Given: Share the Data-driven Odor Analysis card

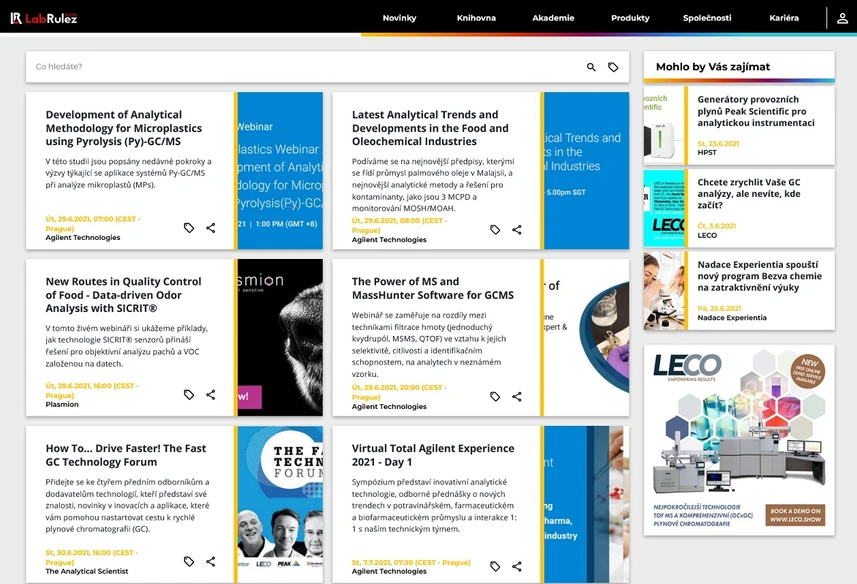Looking at the screenshot, I should click(x=210, y=394).
